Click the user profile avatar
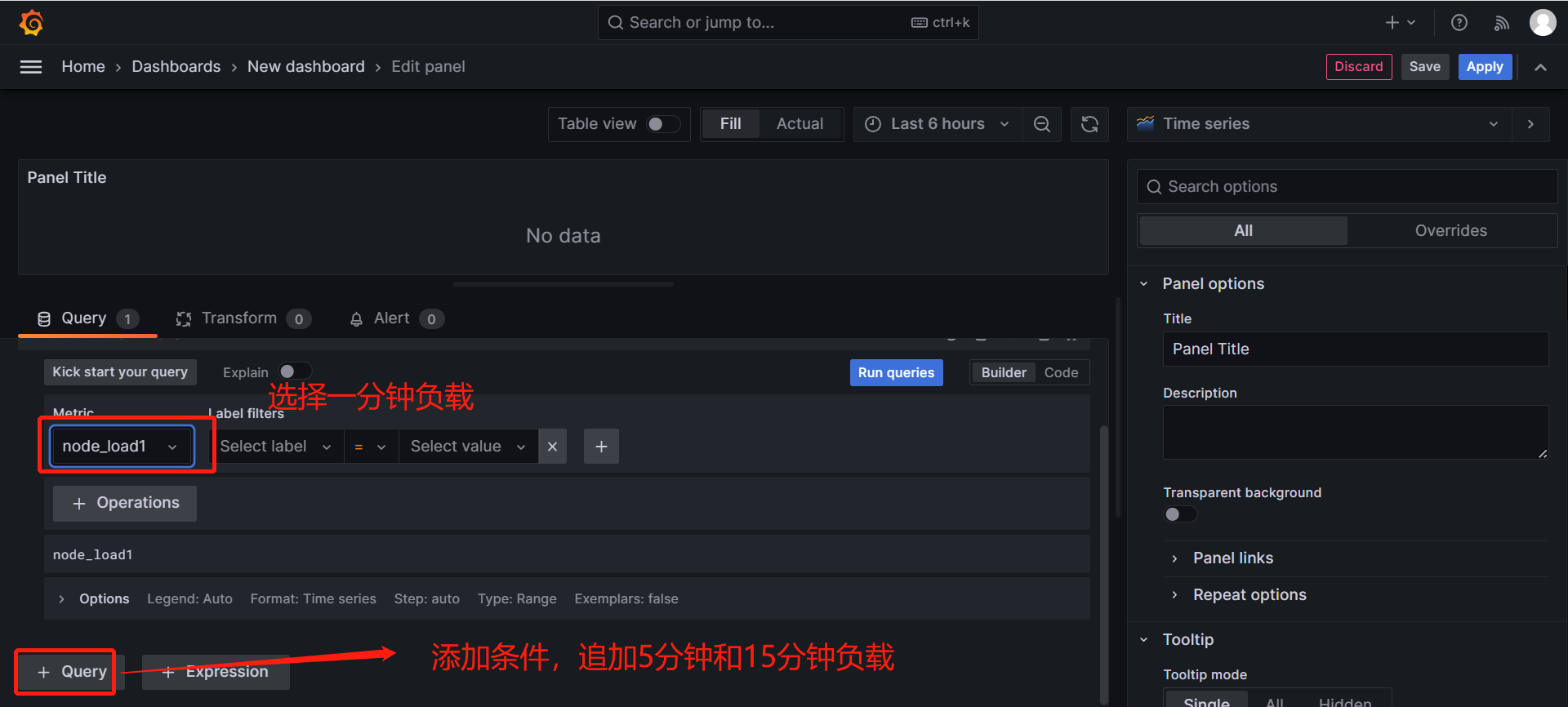Image resolution: width=1568 pixels, height=707 pixels. (1542, 23)
